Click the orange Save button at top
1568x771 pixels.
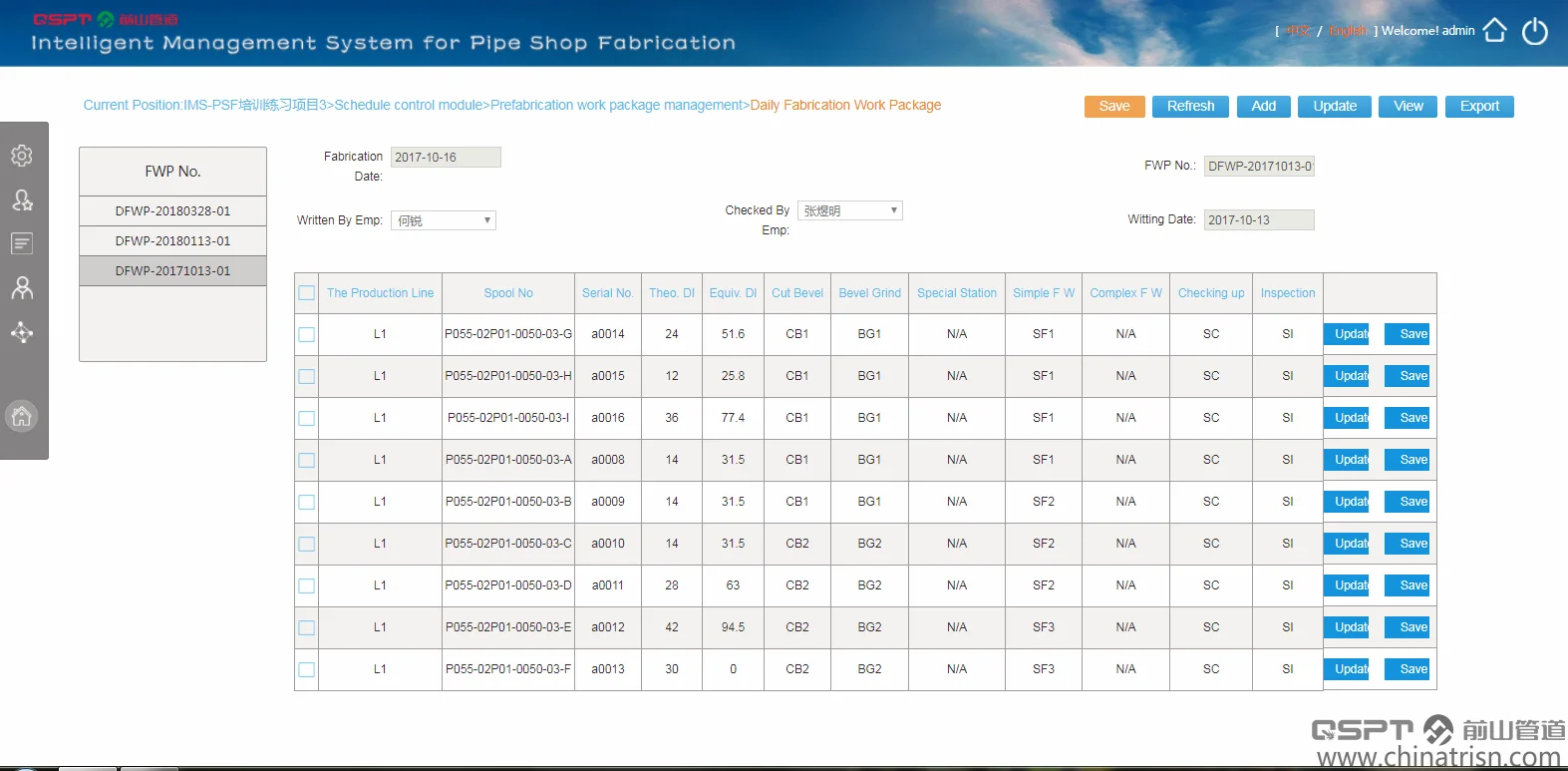click(x=1113, y=107)
